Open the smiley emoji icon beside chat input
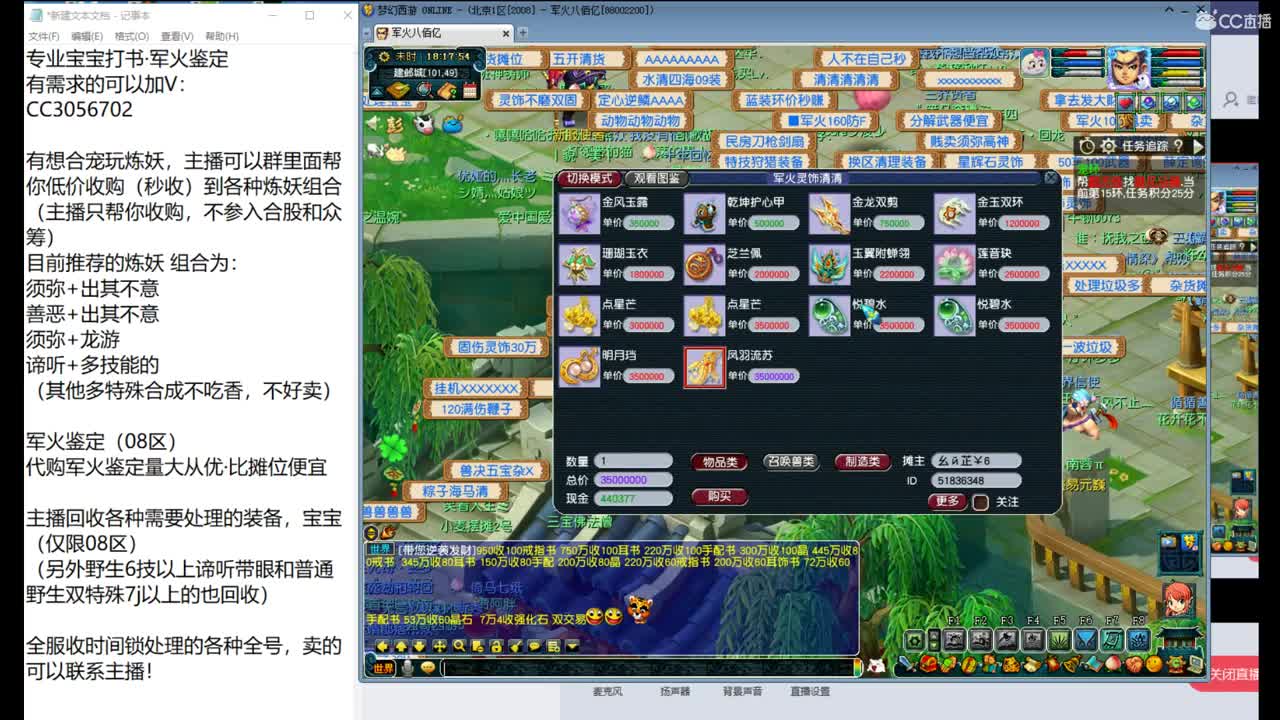 pyautogui.click(x=427, y=667)
